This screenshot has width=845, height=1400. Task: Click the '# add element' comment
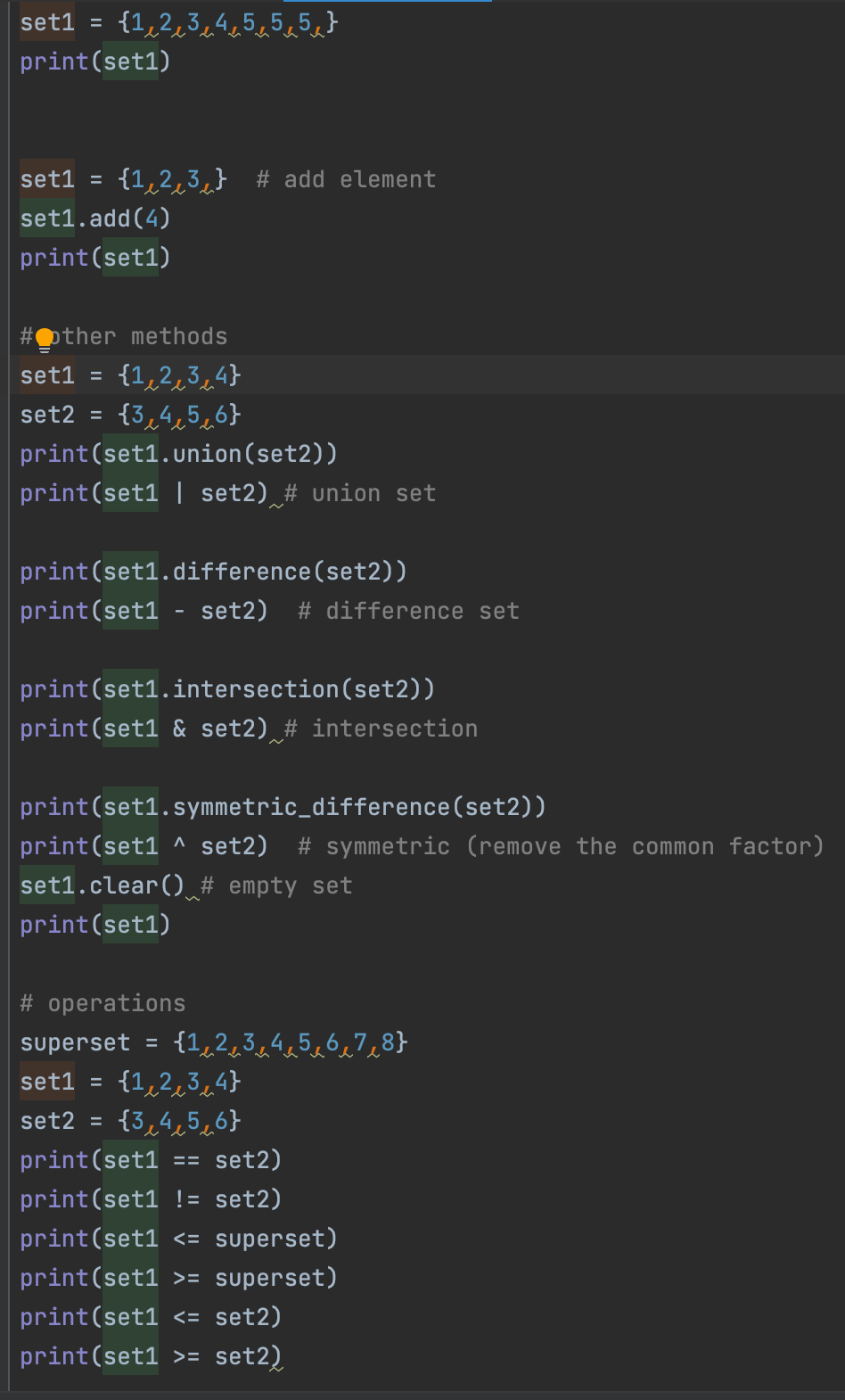[346, 180]
